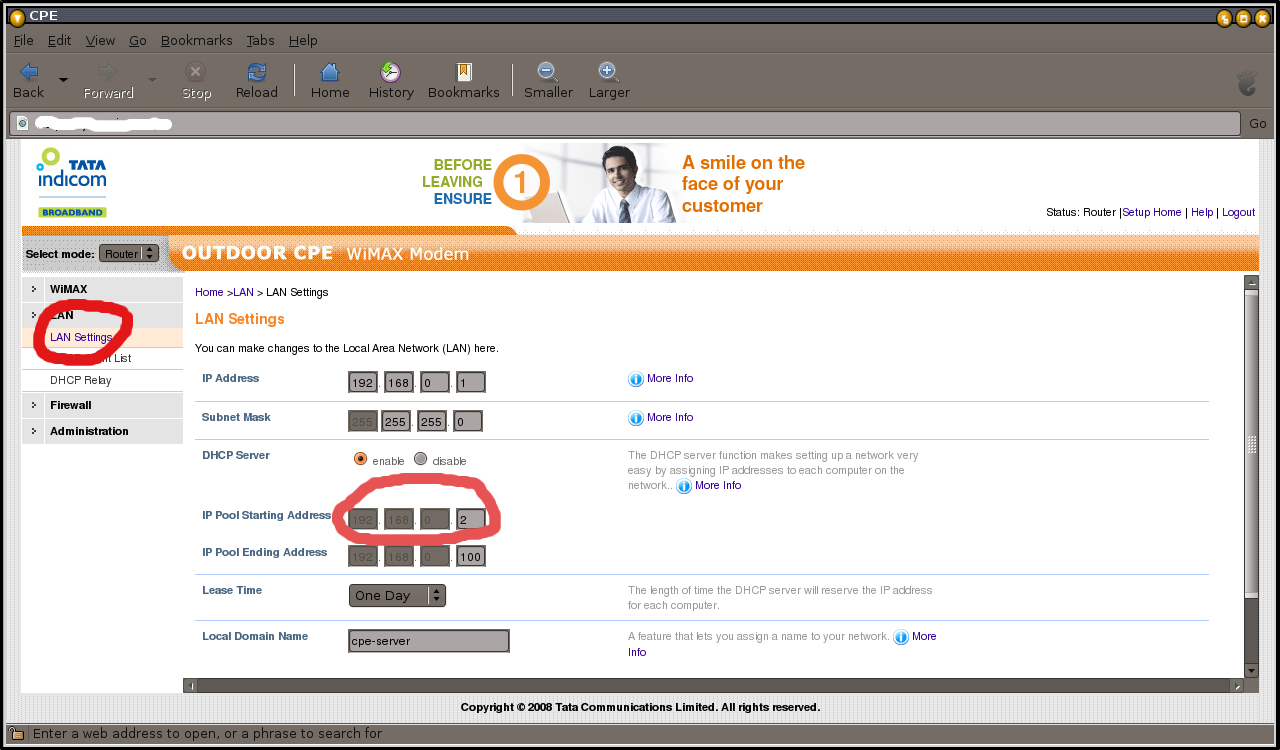This screenshot has width=1280, height=750.
Task: Expand the Firewall sidebar section
Action: 102,405
